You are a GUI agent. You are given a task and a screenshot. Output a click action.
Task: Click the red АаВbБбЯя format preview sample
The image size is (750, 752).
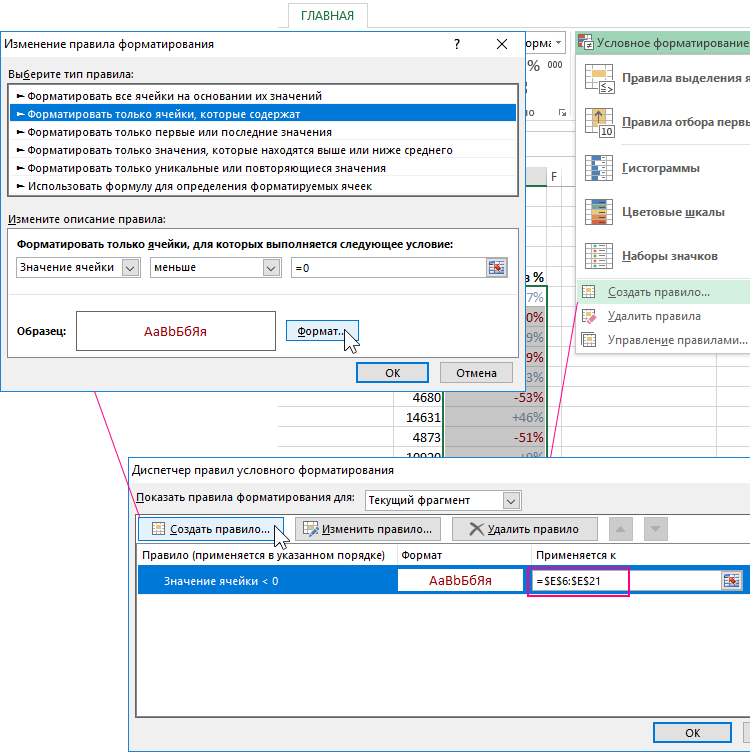point(175,330)
